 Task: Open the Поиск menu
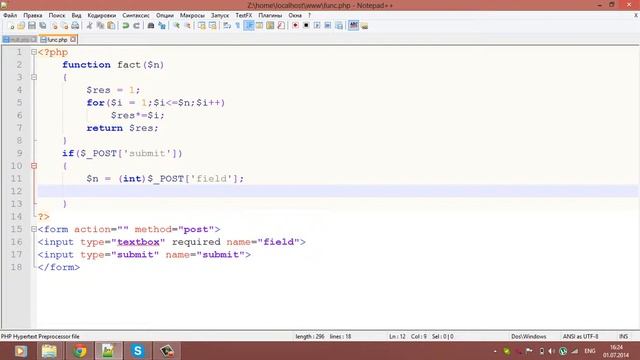57,15
